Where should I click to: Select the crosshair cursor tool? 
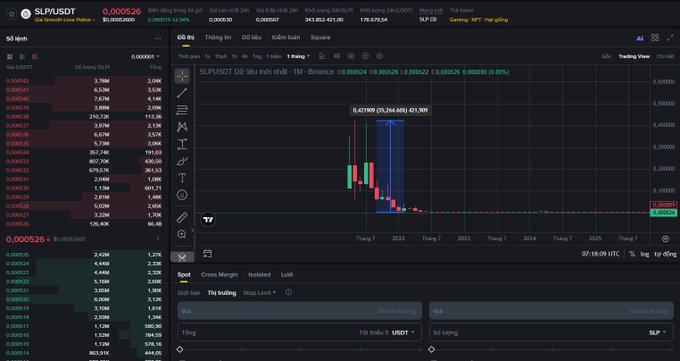click(x=182, y=76)
